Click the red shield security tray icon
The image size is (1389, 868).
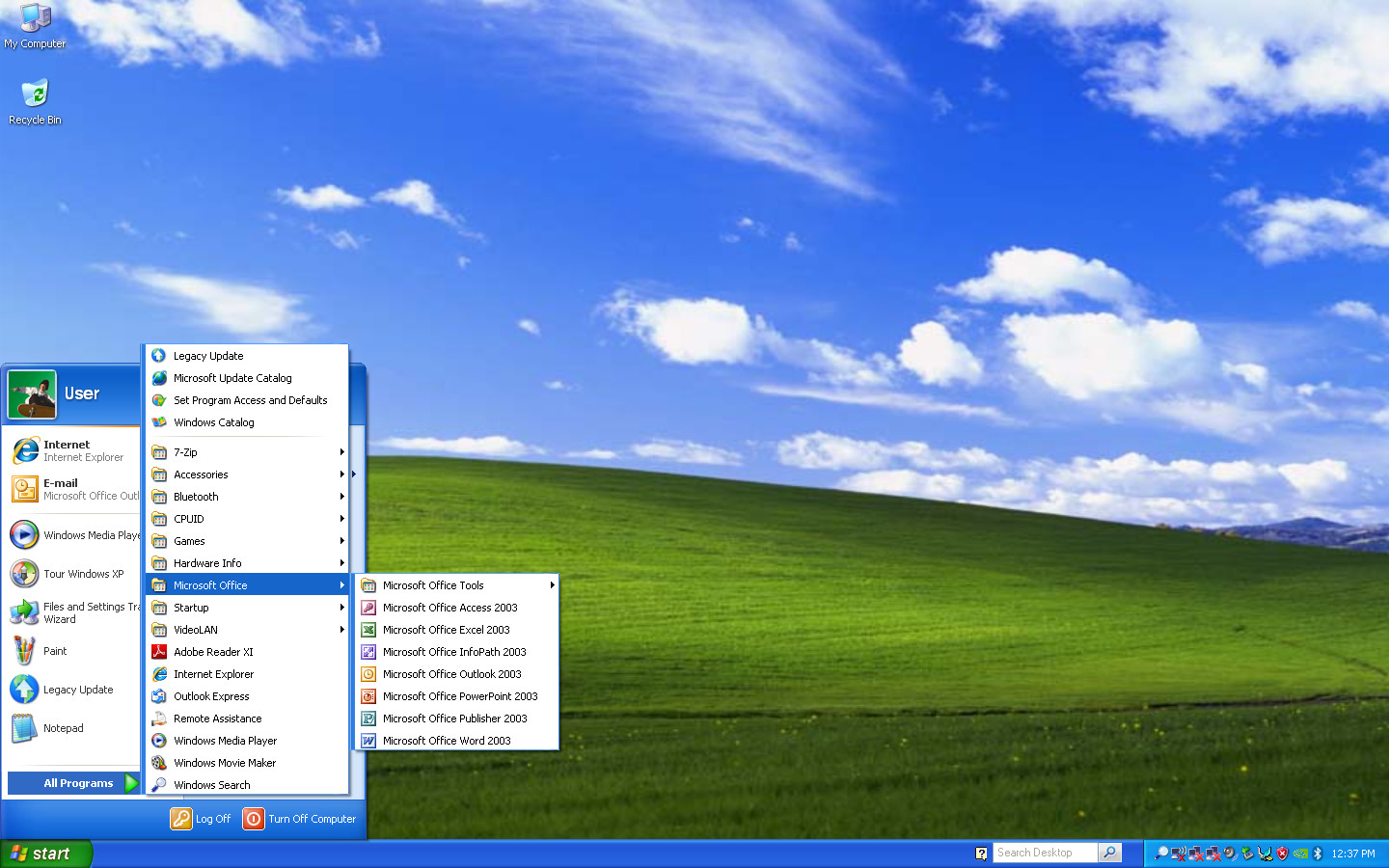pos(1282,854)
